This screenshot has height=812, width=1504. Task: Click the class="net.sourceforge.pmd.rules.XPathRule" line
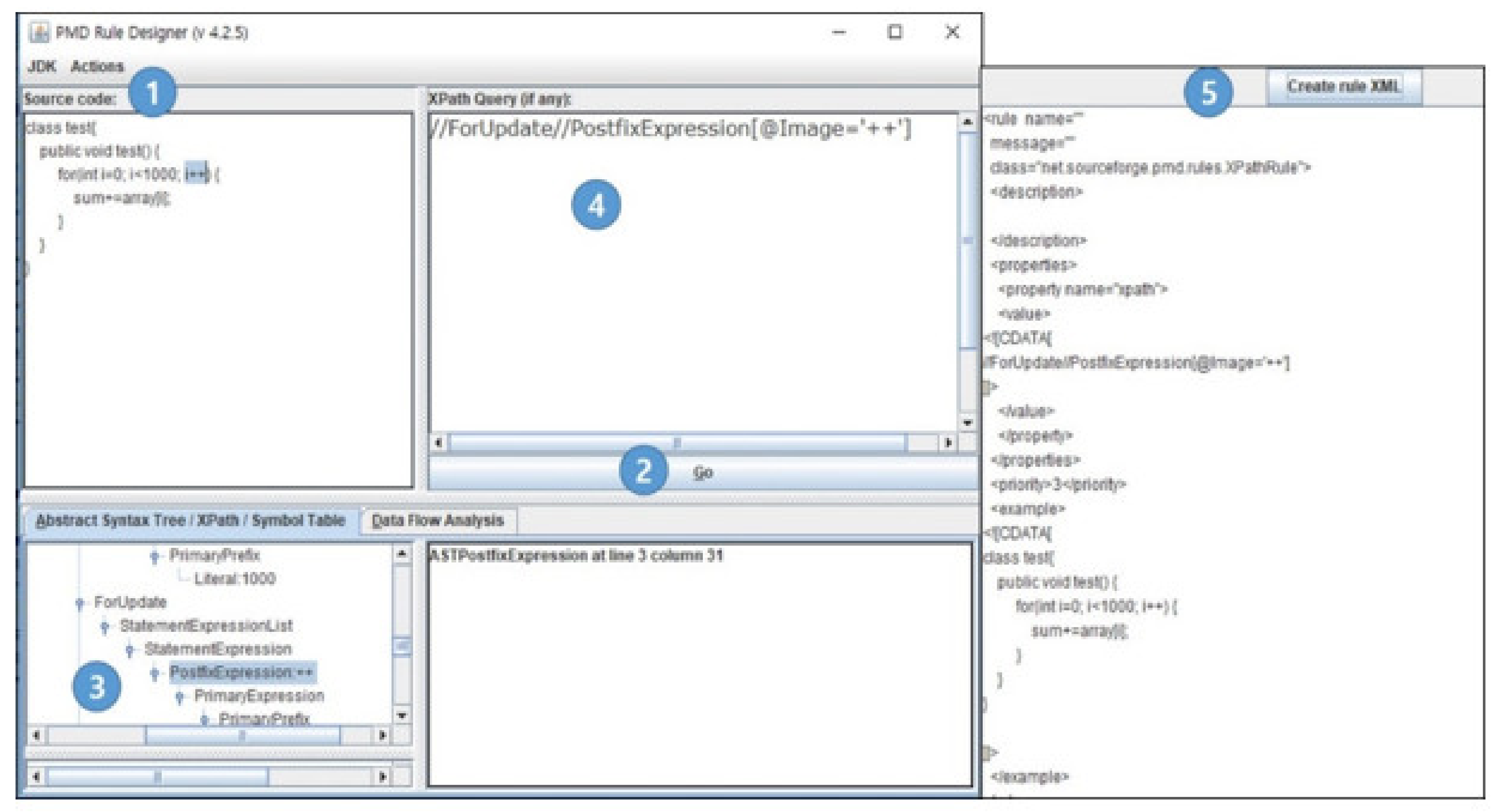coord(1150,168)
